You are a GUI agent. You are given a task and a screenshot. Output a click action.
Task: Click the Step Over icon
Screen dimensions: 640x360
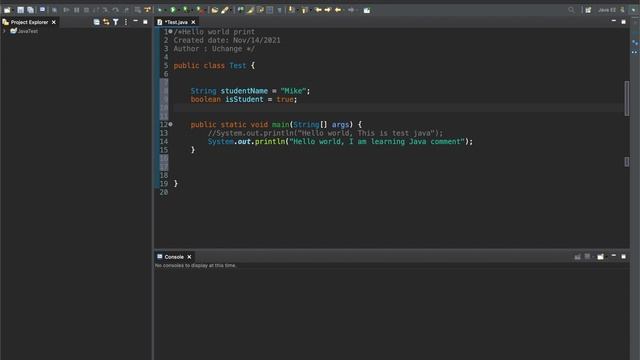click(x=116, y=10)
